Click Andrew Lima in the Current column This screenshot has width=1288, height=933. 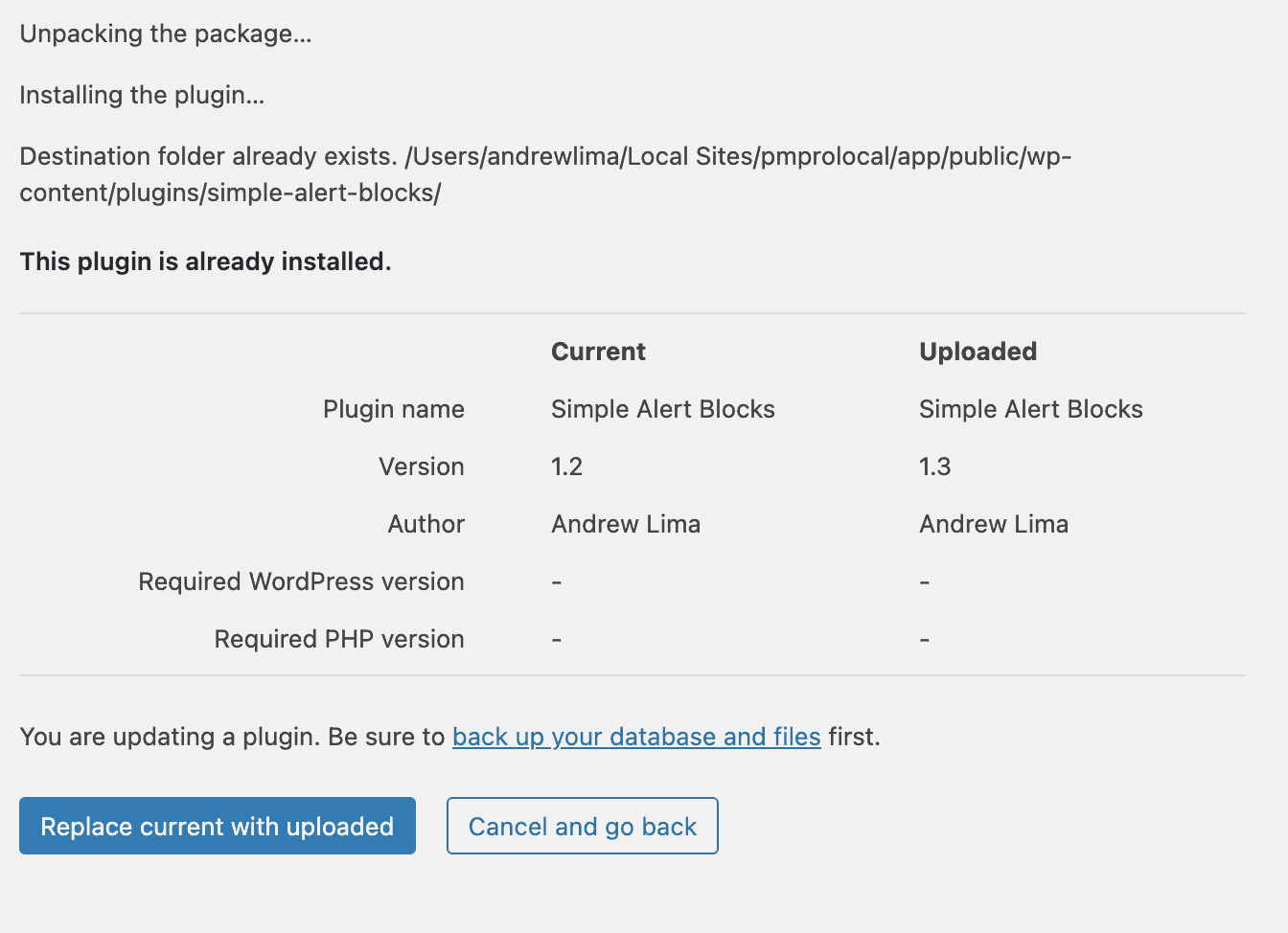(625, 523)
